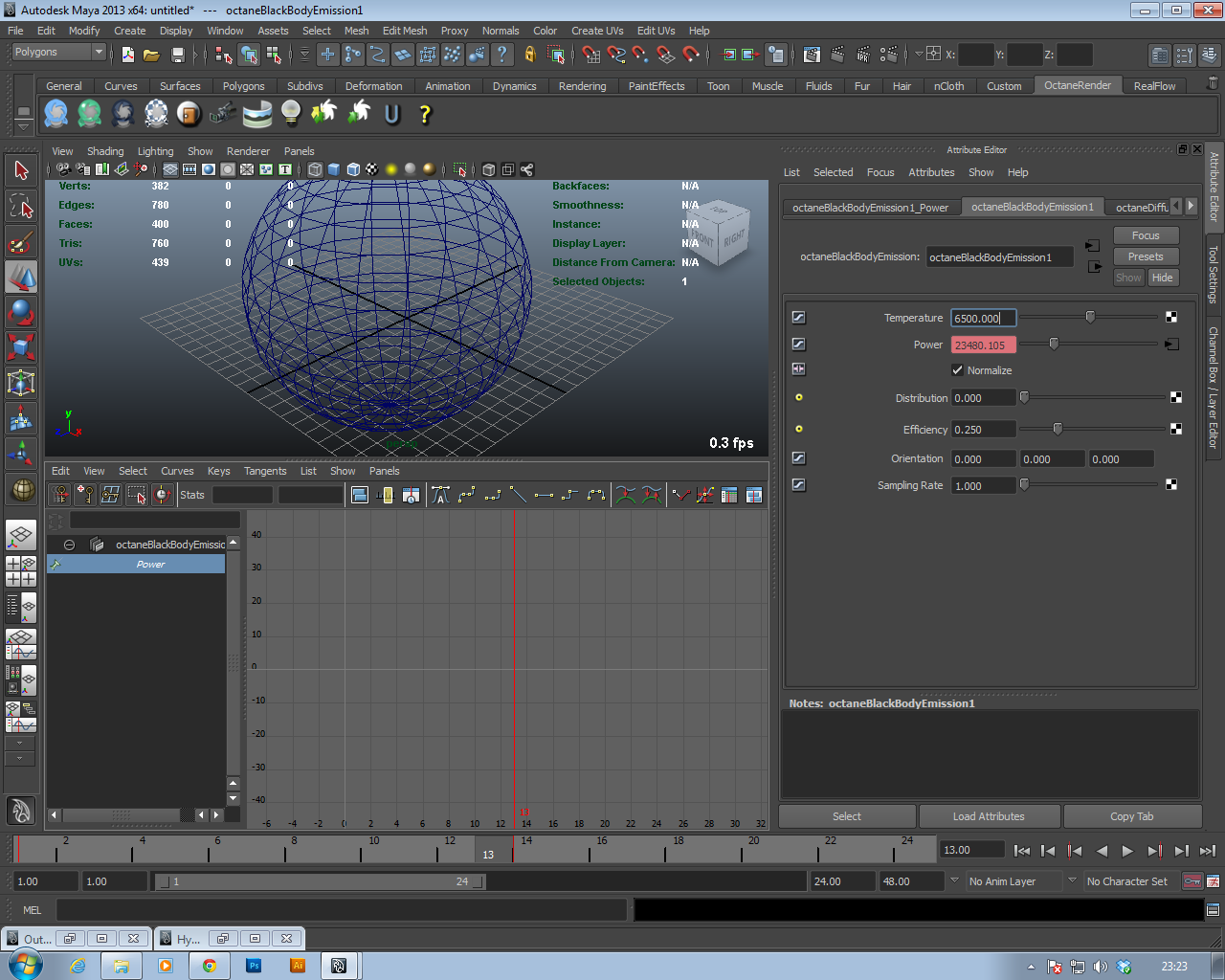Click the light bulb icon on OctaneRender shelf

click(x=291, y=114)
